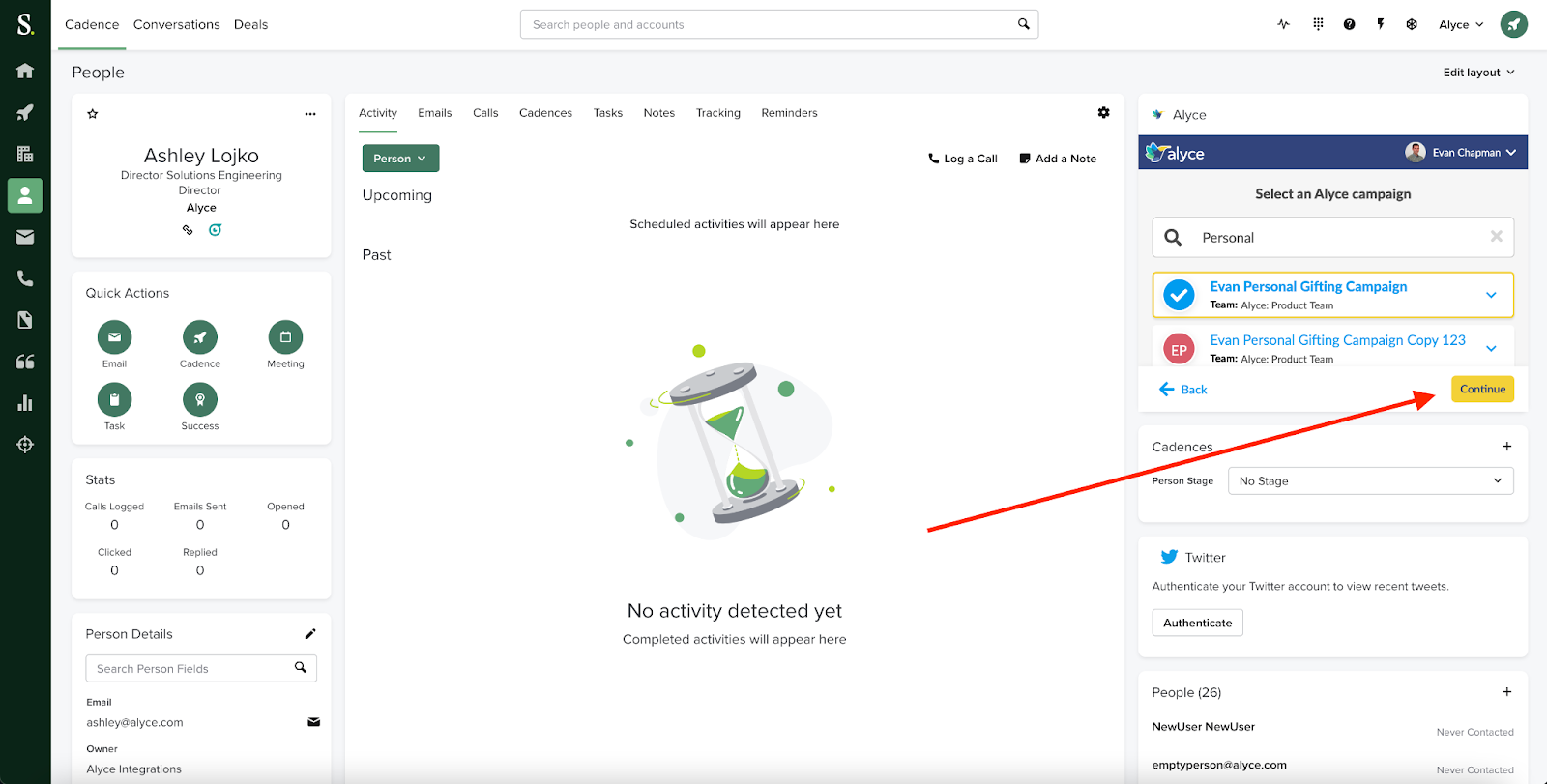Go to the Deals top menu
The image size is (1547, 784).
click(x=250, y=24)
